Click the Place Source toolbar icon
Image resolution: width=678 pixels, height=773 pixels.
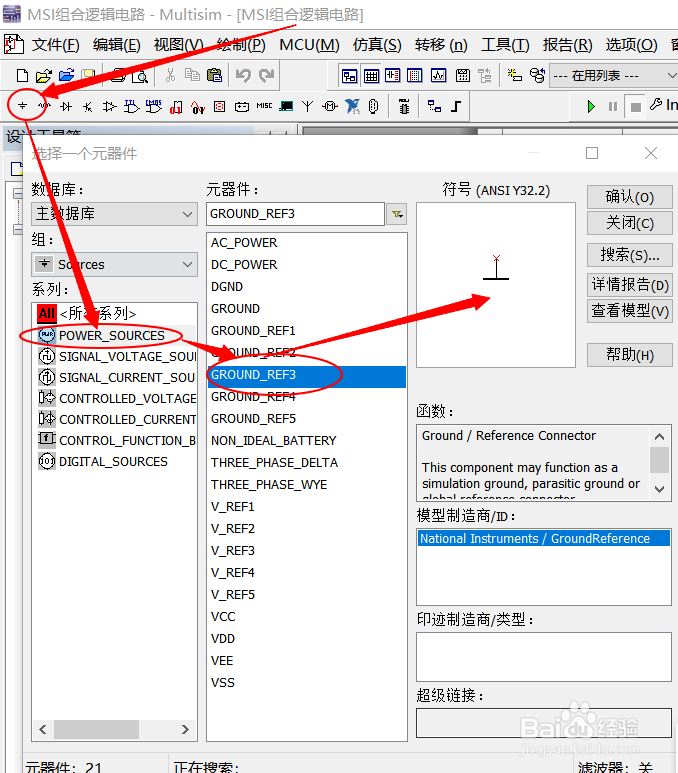pos(23,106)
